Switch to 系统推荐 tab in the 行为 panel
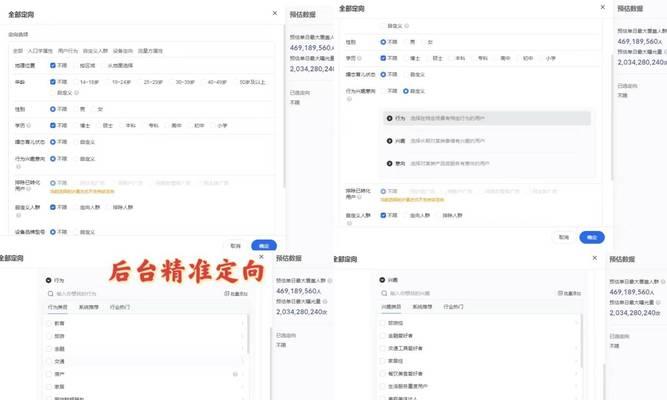Viewport: 667px width, 400px height. [x=88, y=307]
